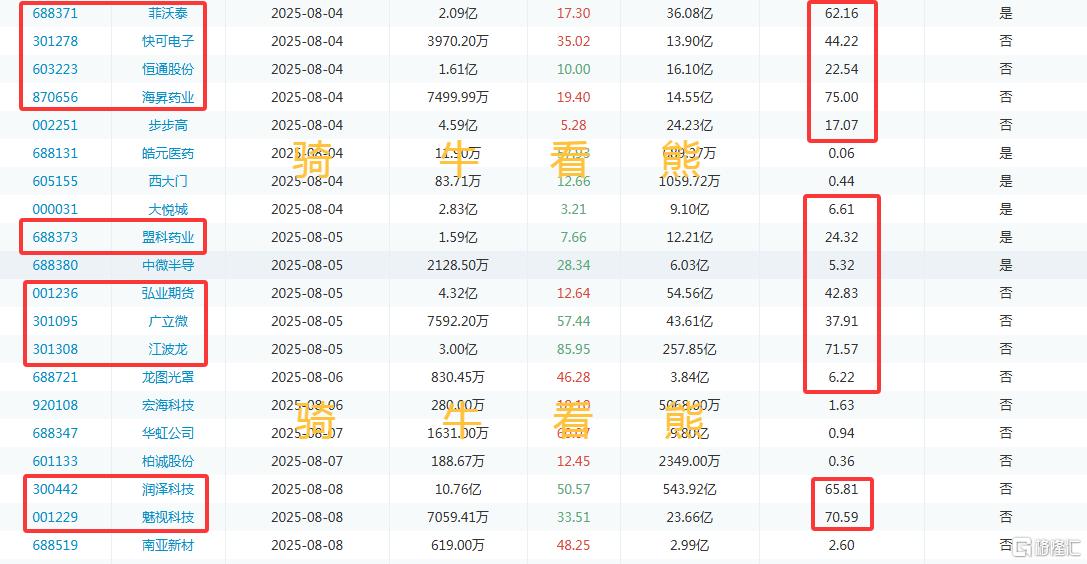The width and height of the screenshot is (1087, 564).
Task: Click stock name 柏诚股份
Action: tap(168, 461)
